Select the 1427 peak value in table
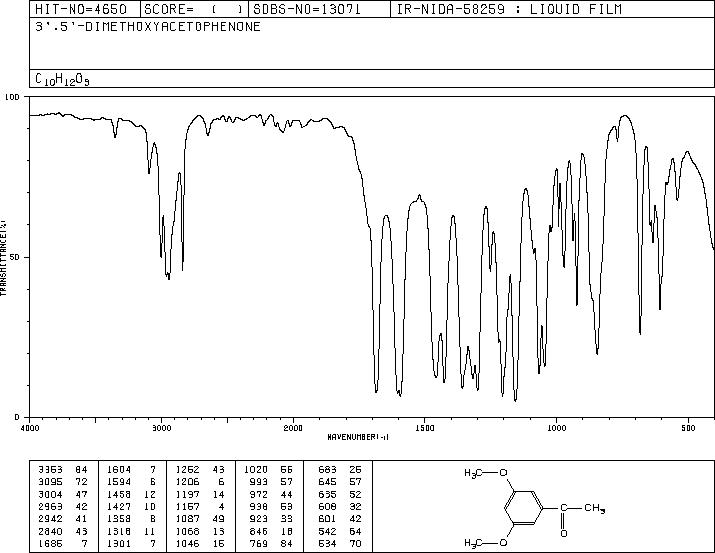This screenshot has height=553, width=715. [119, 506]
